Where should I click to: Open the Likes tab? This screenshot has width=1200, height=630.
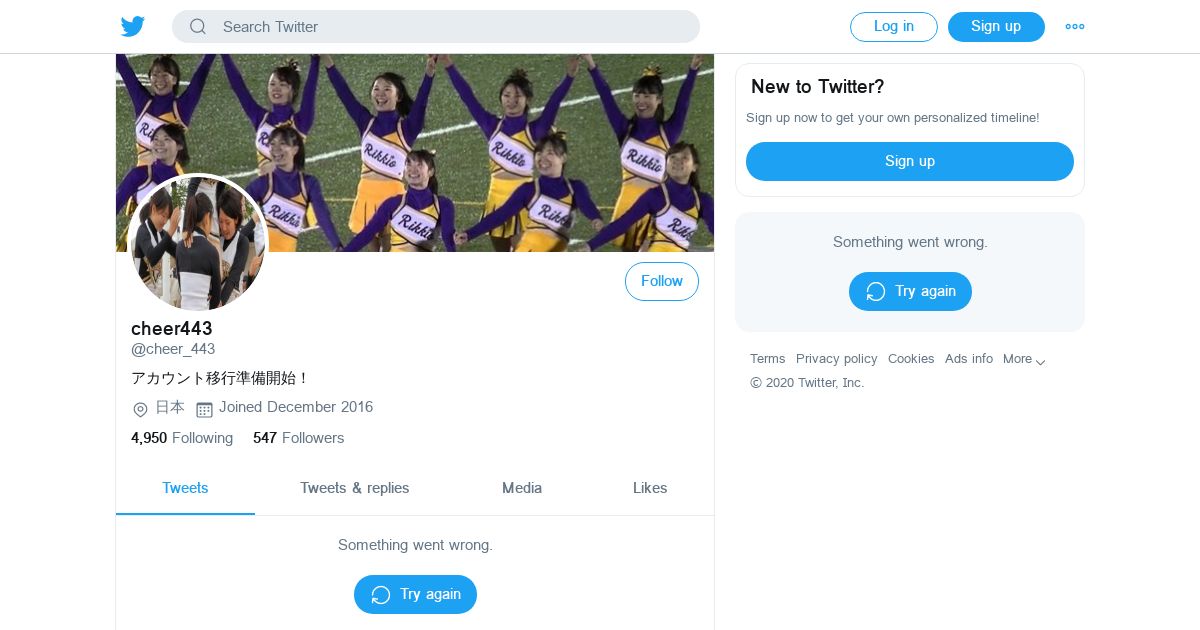point(649,488)
